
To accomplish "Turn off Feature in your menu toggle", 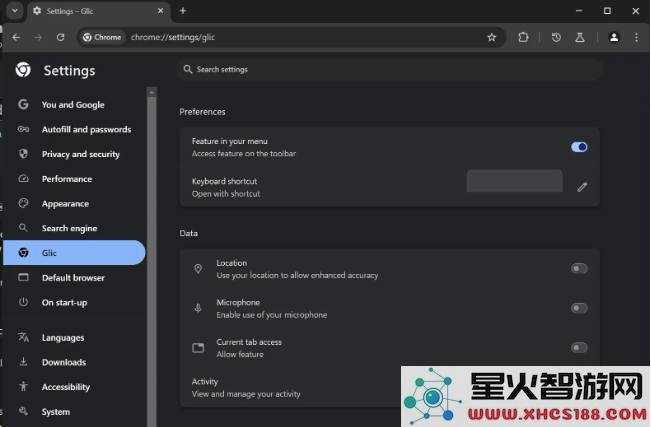I will [x=579, y=147].
